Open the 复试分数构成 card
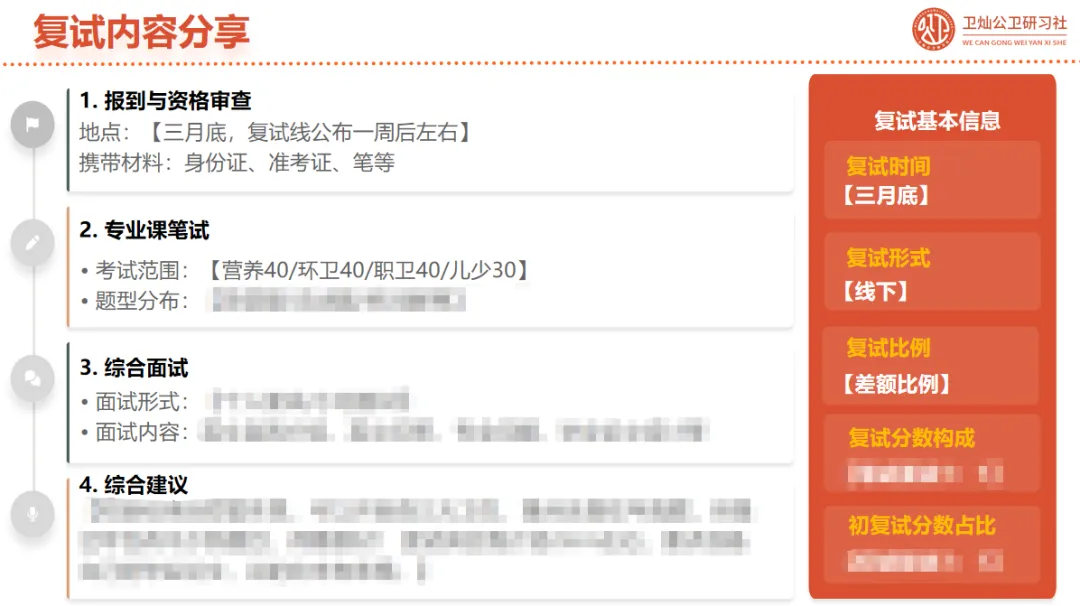Viewport: 1080px width, 606px height. (932, 453)
